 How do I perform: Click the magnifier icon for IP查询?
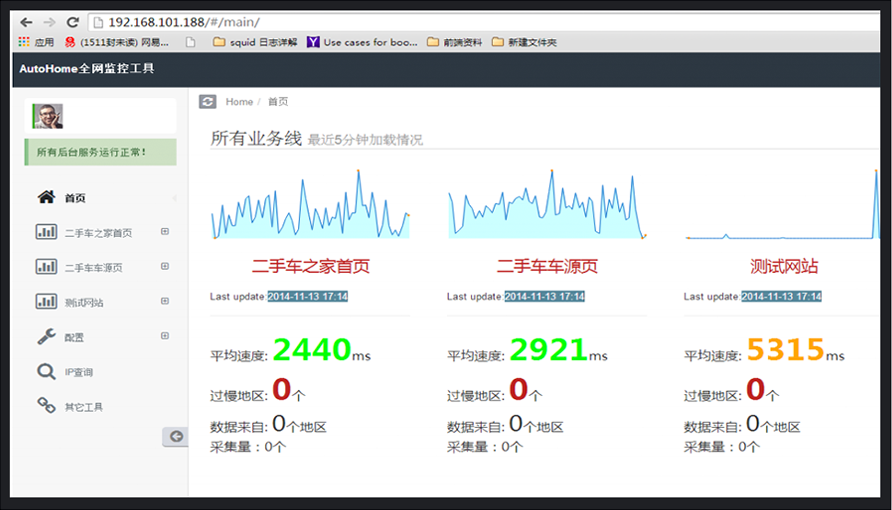[46, 372]
